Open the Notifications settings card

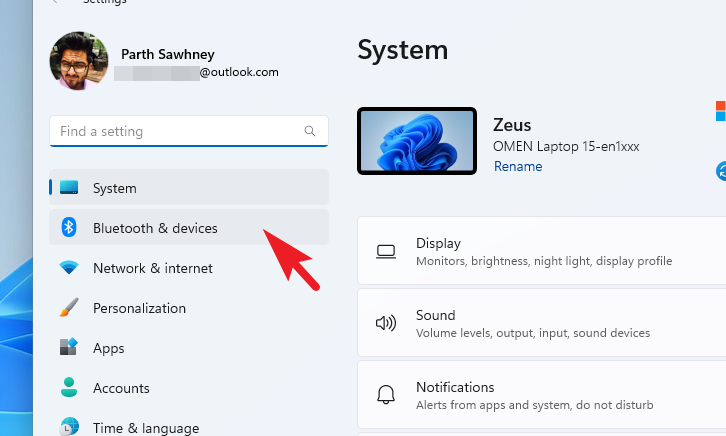coord(542,395)
